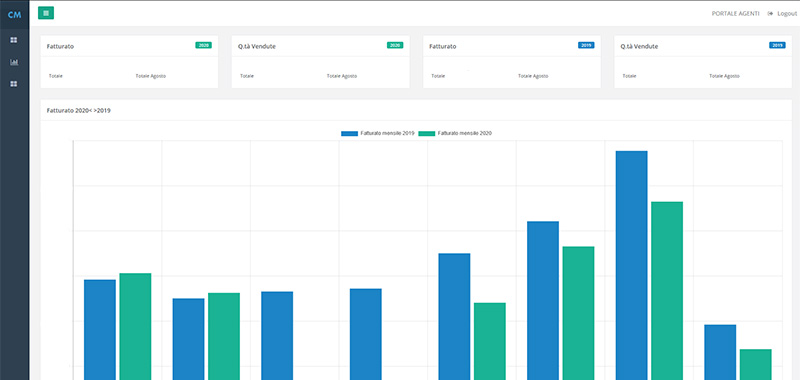Viewport: 800px width, 380px height.
Task: Click the green 2020 badge on Fatturato card
Action: pos(203,45)
